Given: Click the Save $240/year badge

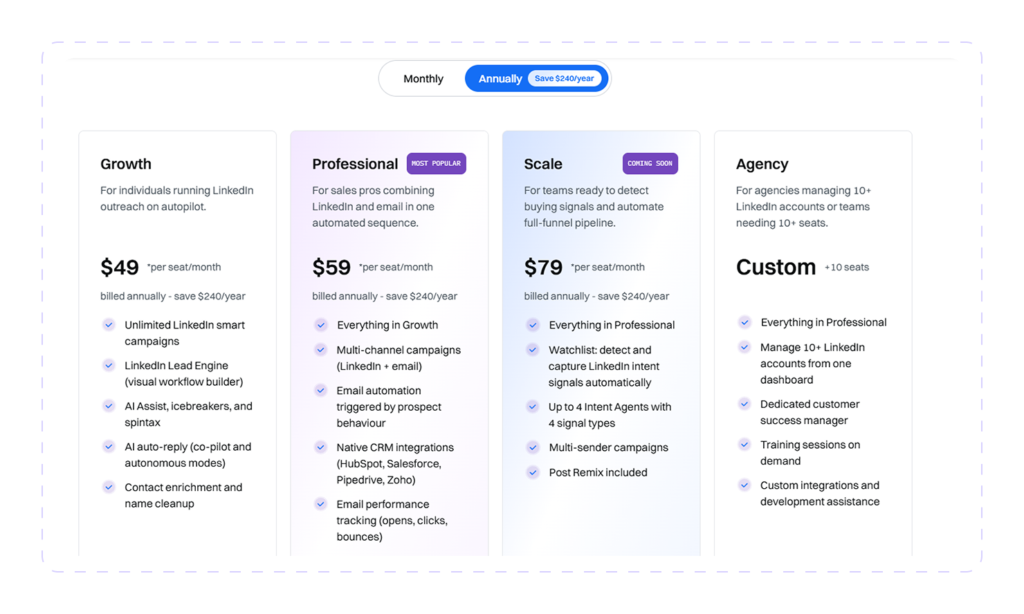Looking at the screenshot, I should point(564,78).
